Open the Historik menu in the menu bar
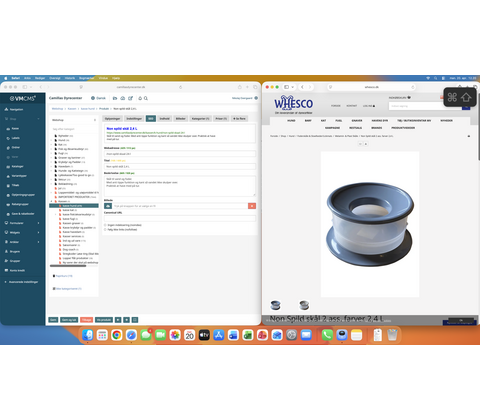Image resolution: width=480 pixels, height=420 pixels. click(x=70, y=78)
